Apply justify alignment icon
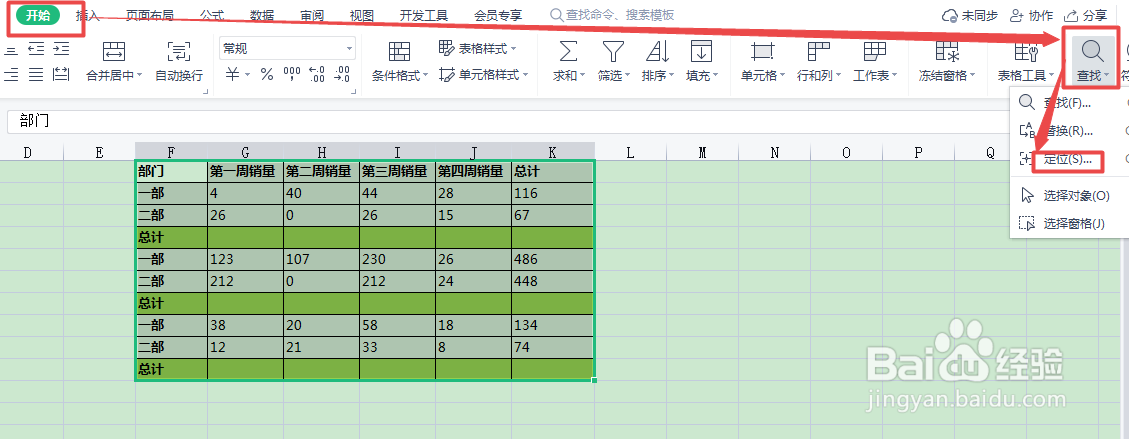The height and width of the screenshot is (439, 1129). [x=36, y=74]
